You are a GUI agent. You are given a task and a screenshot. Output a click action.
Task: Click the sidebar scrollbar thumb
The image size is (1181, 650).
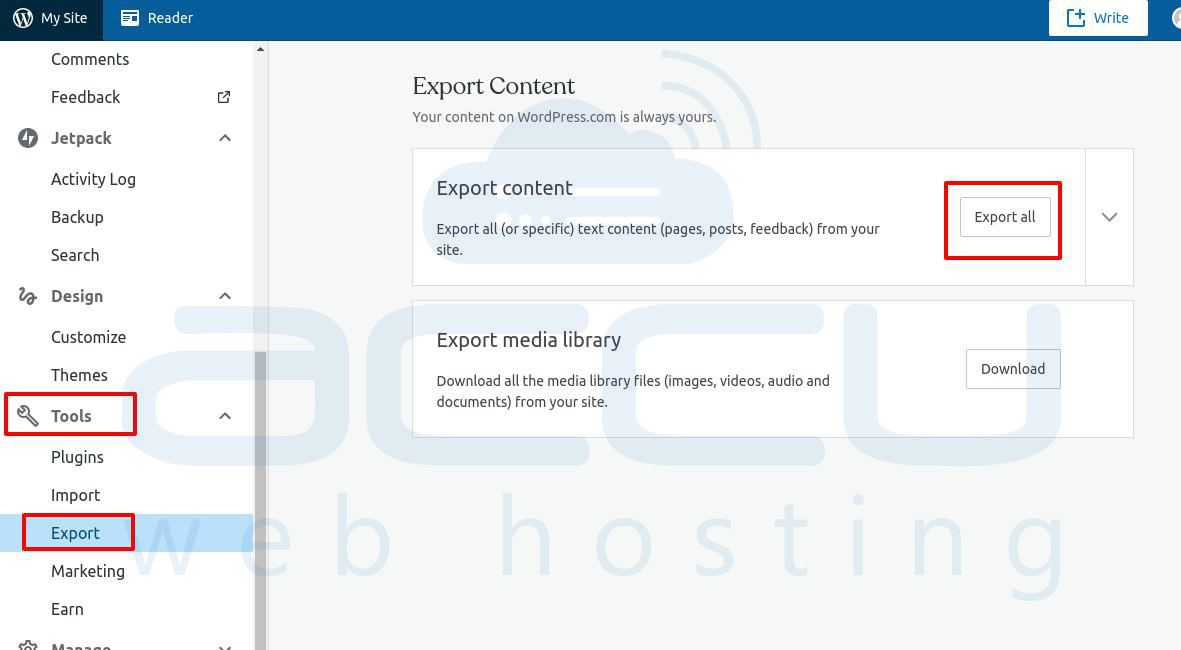pos(261,501)
